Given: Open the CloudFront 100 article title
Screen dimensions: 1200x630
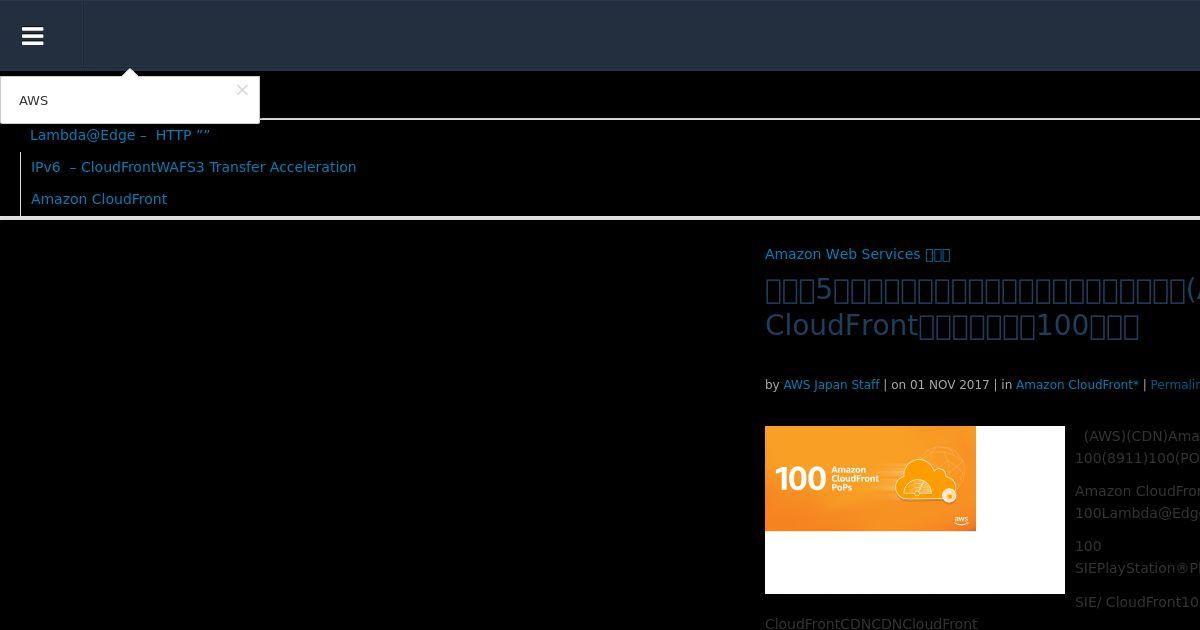Looking at the screenshot, I should pos(982,308).
